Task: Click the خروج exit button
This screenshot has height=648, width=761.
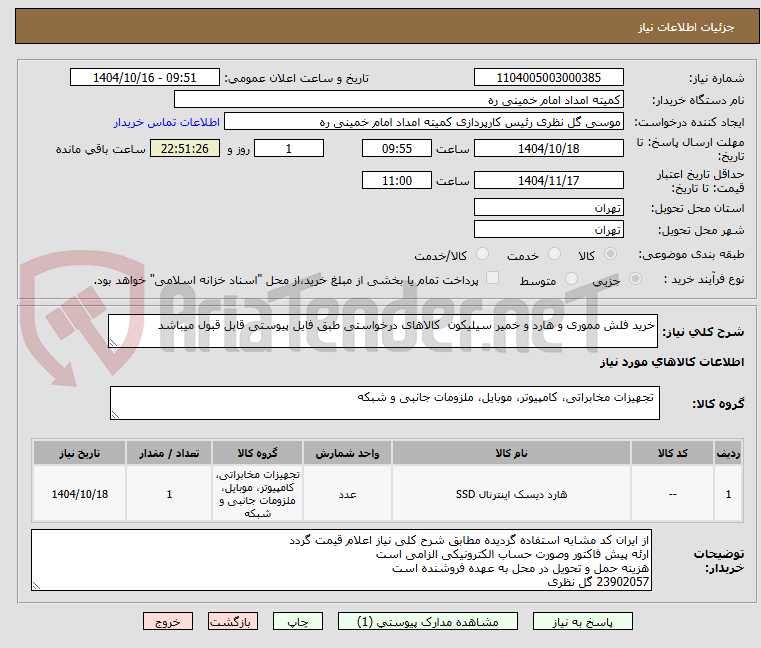Action: pos(167,621)
